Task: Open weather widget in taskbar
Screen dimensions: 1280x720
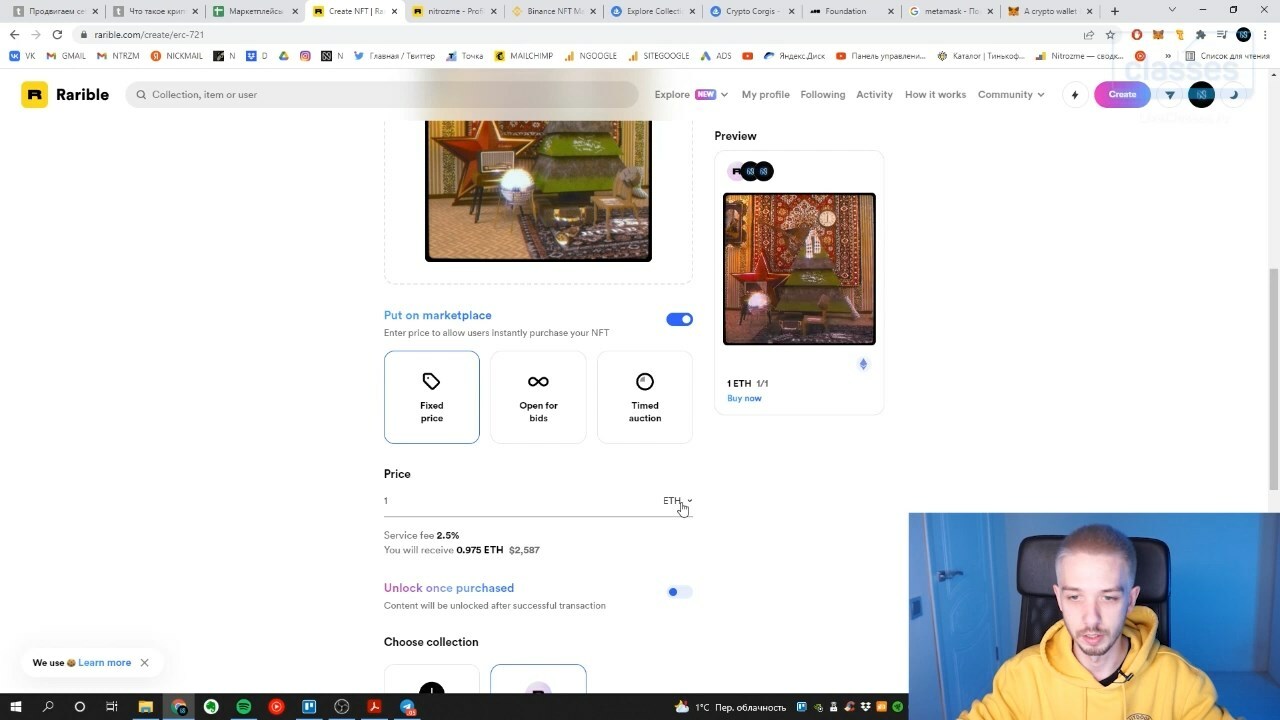Action: (x=730, y=707)
